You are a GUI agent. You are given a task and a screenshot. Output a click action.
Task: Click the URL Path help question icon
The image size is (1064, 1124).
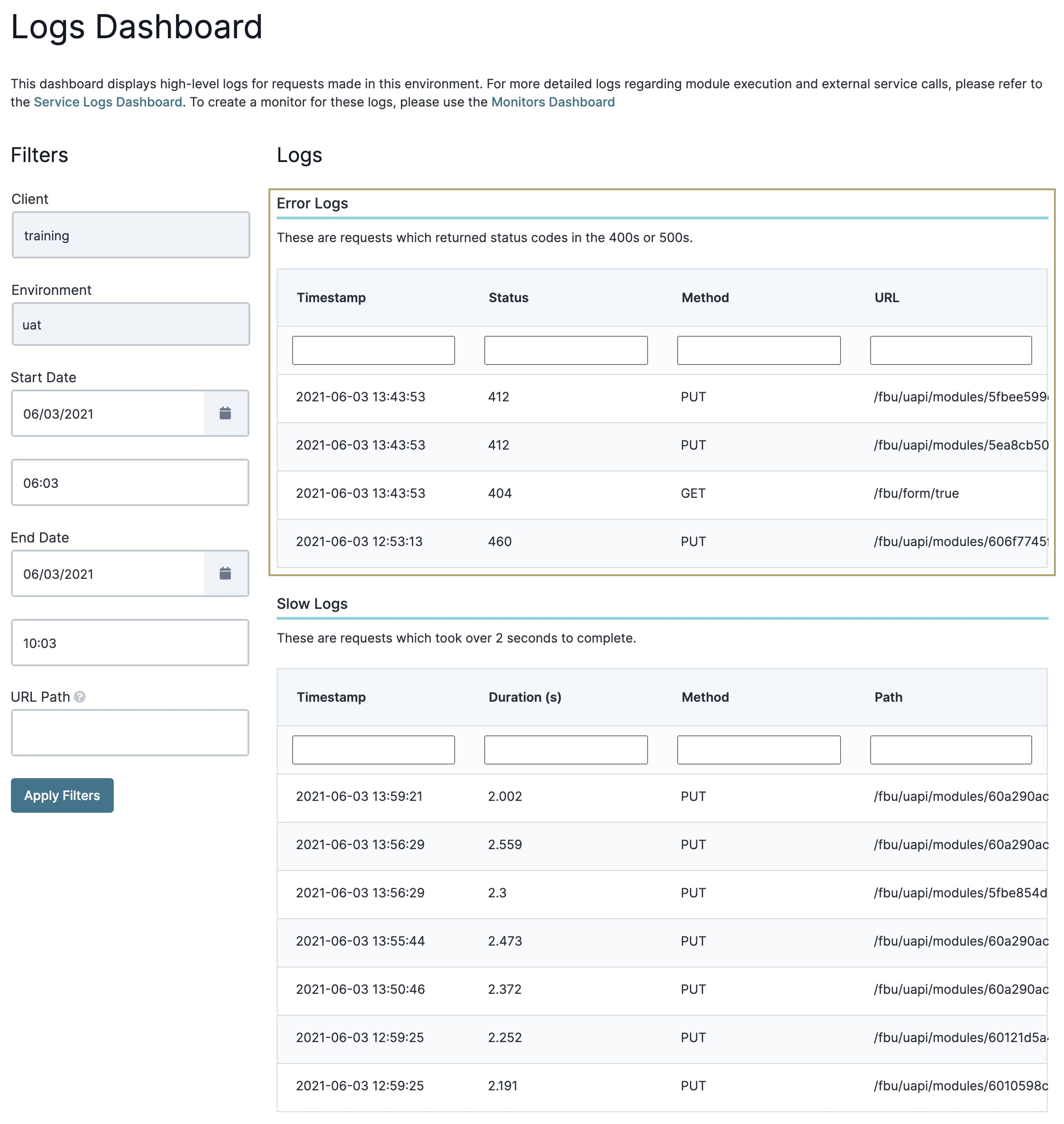point(80,697)
